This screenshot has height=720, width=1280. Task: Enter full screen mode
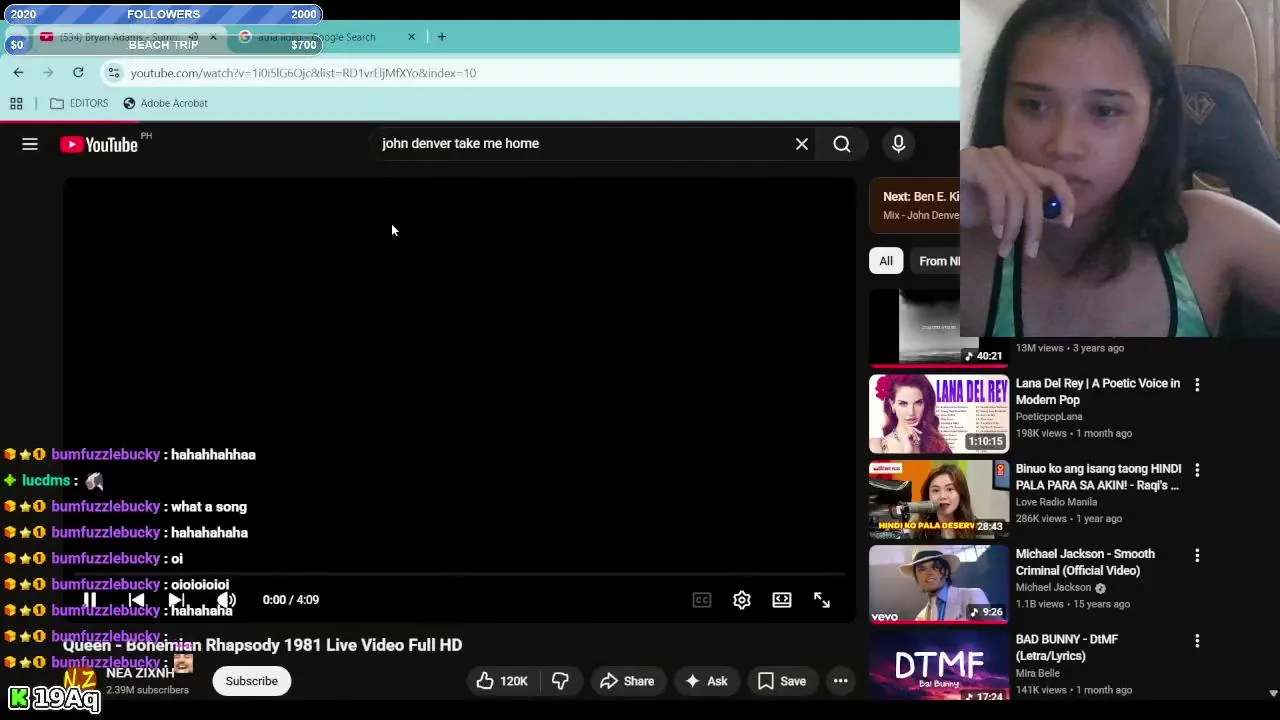[x=822, y=600]
